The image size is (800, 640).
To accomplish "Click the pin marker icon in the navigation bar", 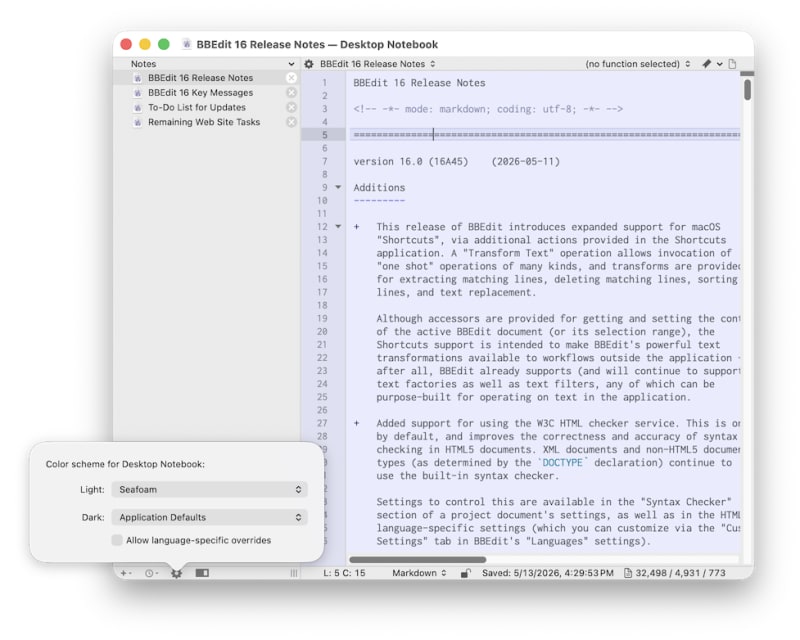I will tap(707, 64).
